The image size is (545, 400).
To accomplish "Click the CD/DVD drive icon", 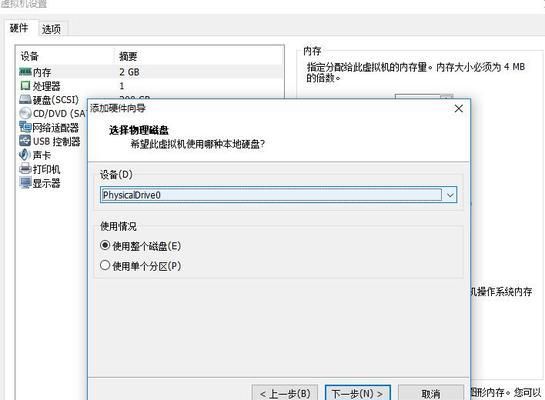I will [x=25, y=113].
